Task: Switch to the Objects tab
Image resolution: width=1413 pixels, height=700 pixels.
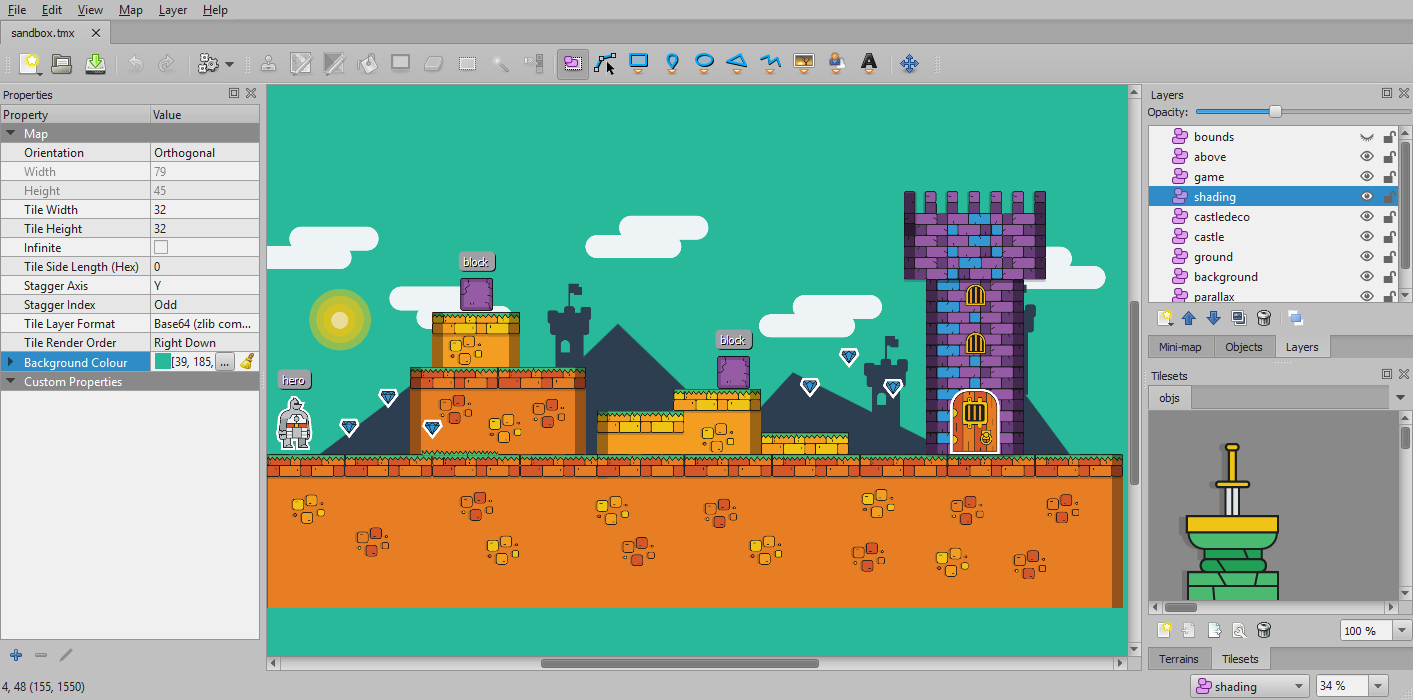Action: point(1244,347)
